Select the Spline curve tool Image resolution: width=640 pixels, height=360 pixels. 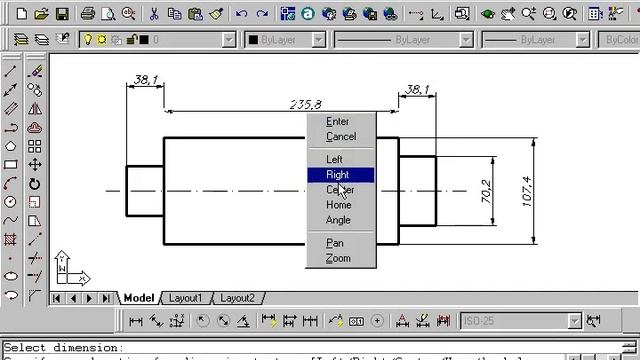[x=11, y=220]
